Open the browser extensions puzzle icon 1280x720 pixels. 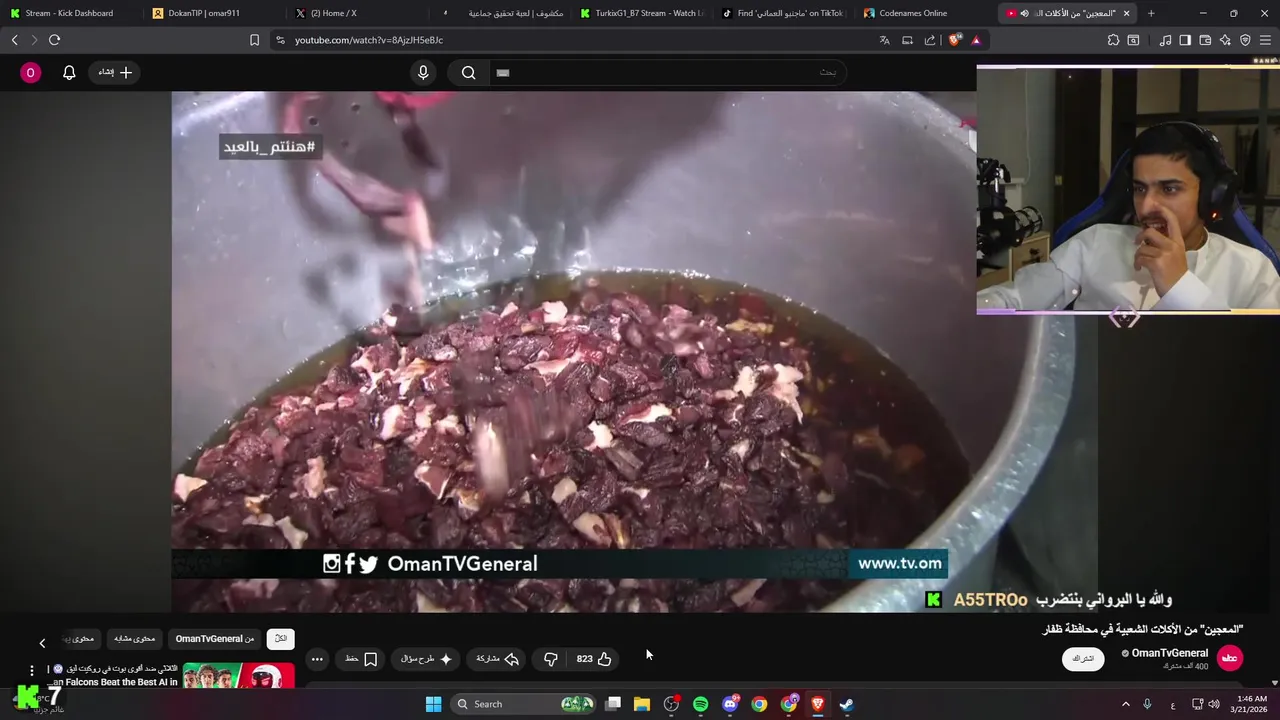pos(1113,40)
